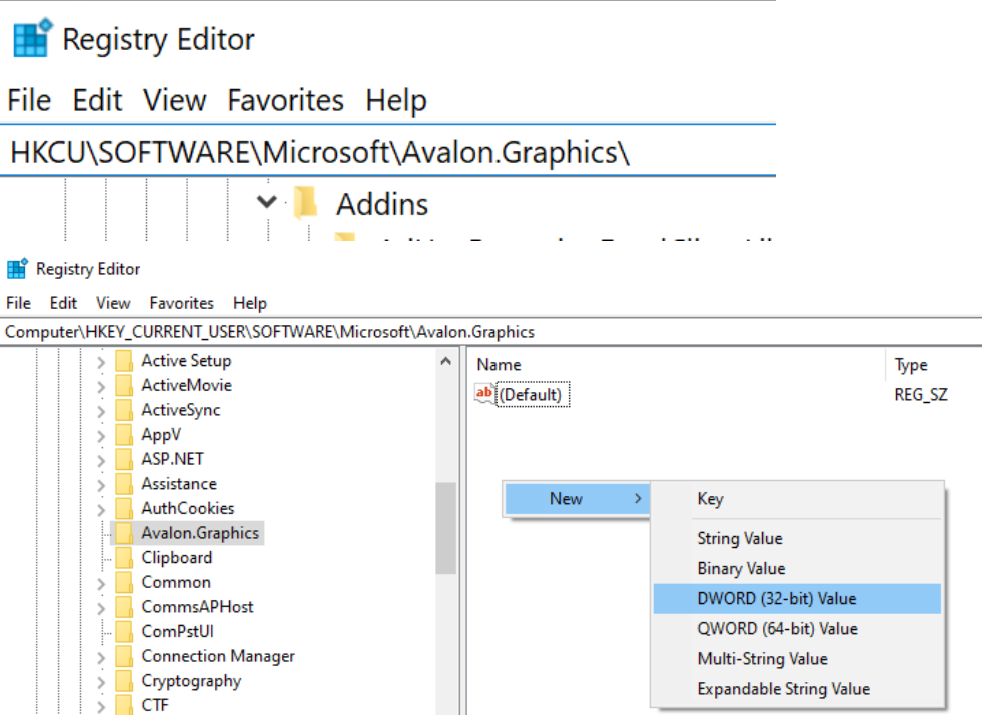This screenshot has height=720, width=988.
Task: Open View menu in the full Registry window
Action: 113,303
